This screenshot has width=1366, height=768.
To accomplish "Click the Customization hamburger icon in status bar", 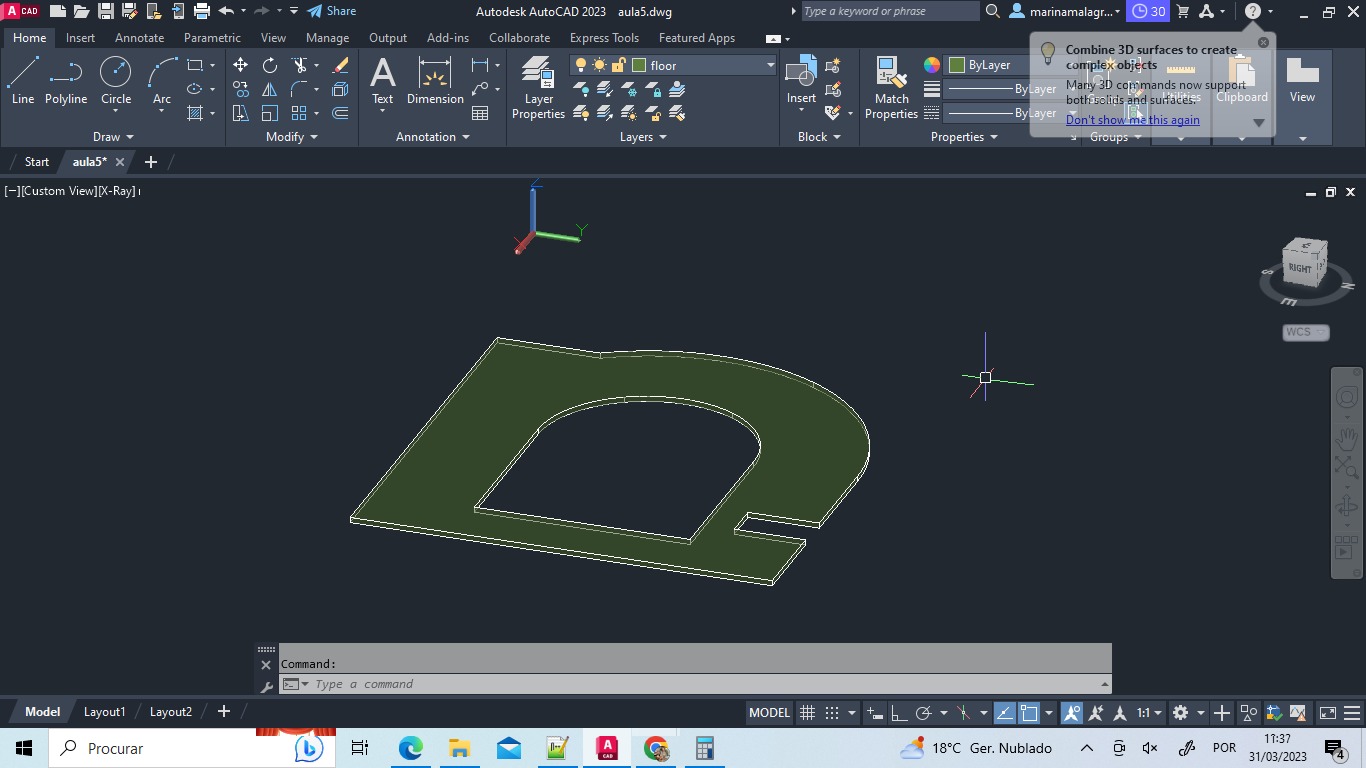I will [x=1353, y=713].
